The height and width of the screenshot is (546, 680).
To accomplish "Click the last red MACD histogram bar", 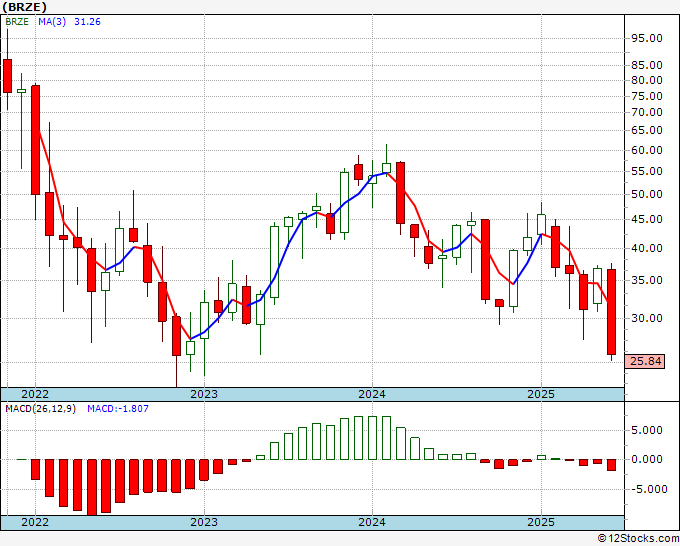I will [611, 465].
